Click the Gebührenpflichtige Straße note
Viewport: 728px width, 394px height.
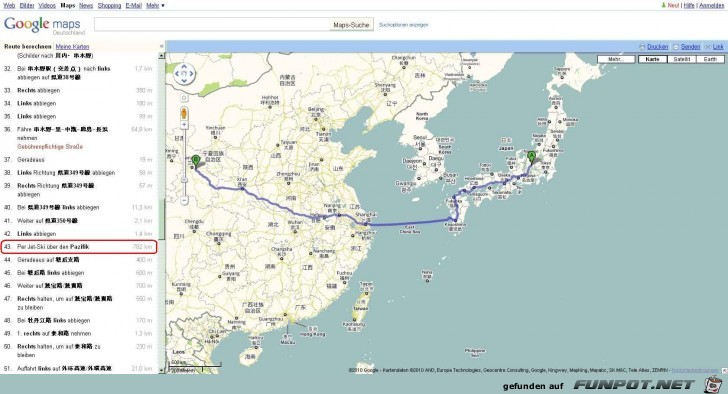pyautogui.click(x=50, y=147)
